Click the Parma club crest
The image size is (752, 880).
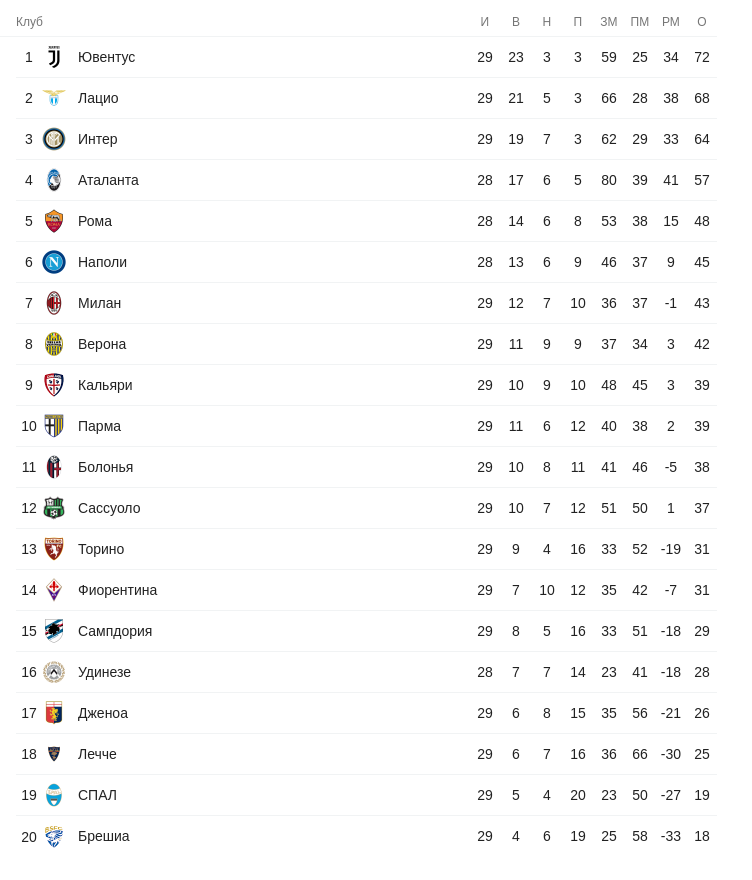[x=54, y=426]
